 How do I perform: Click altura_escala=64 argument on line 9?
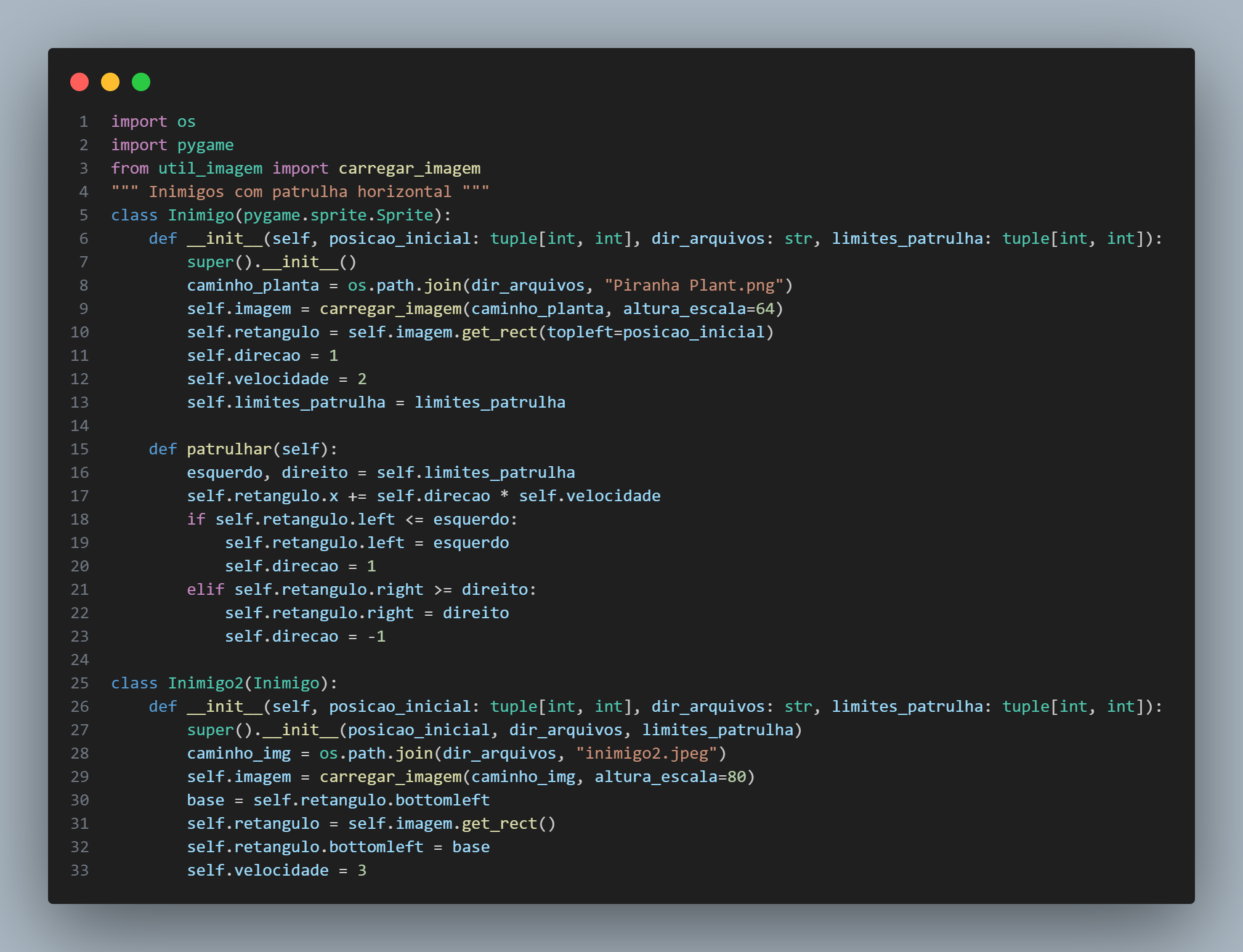(x=698, y=309)
